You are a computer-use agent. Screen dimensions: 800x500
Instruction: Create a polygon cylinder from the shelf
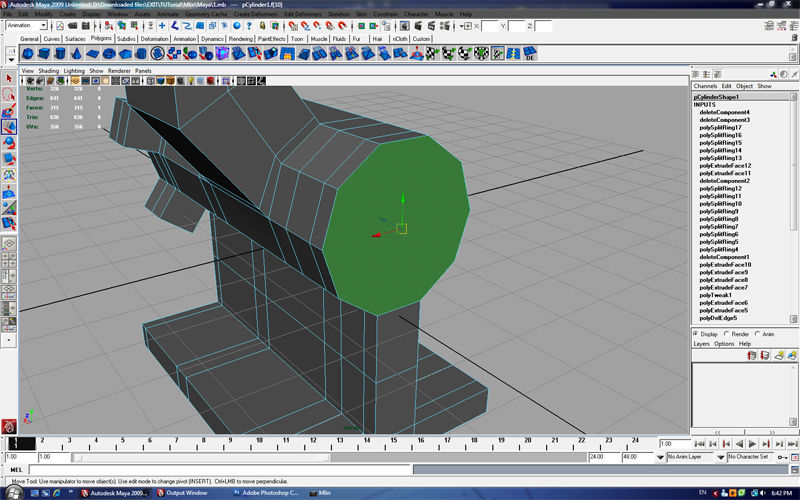61,54
